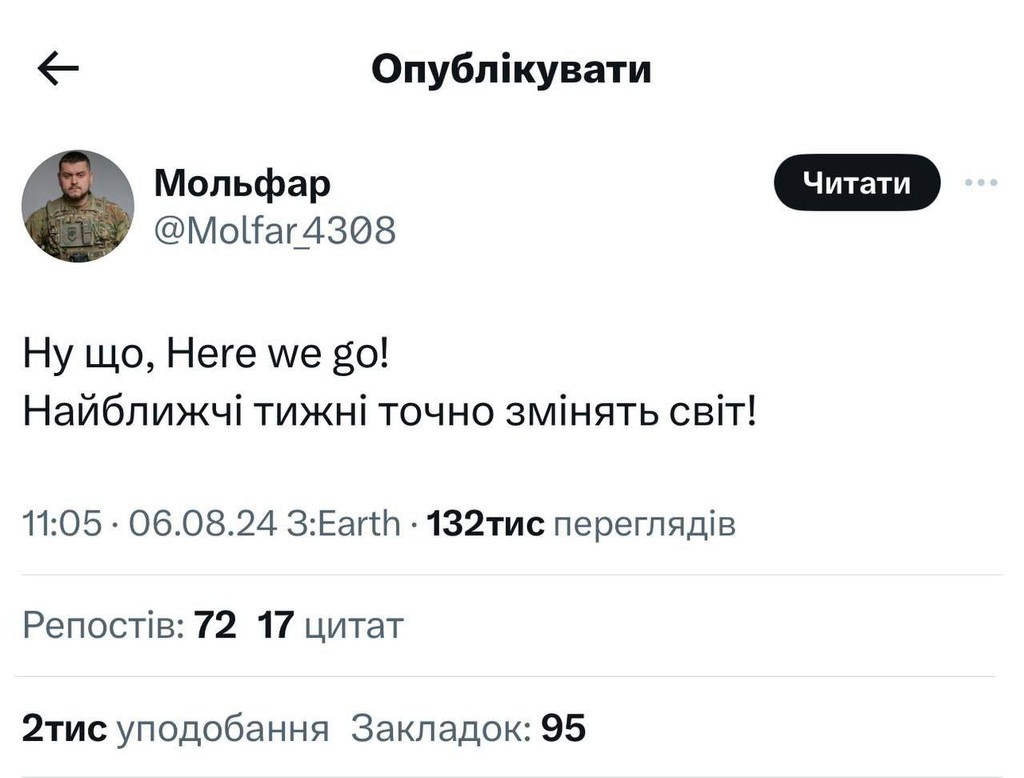Click the Репостів label

(105, 626)
